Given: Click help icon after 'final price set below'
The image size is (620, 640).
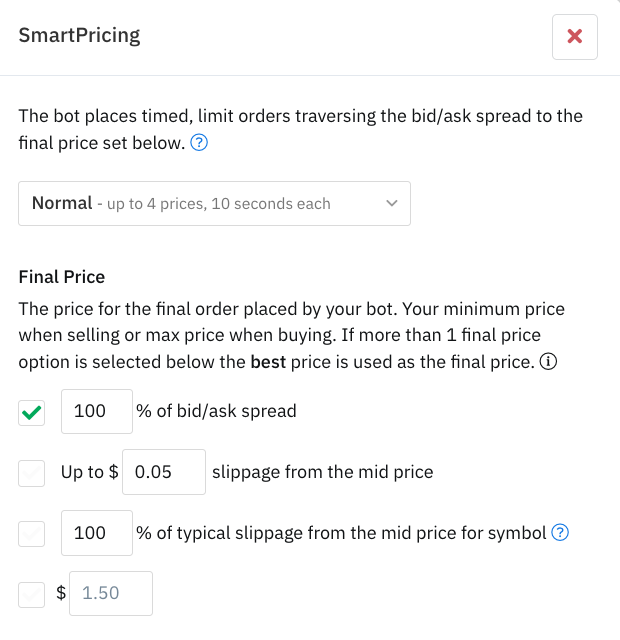Looking at the screenshot, I should [199, 143].
